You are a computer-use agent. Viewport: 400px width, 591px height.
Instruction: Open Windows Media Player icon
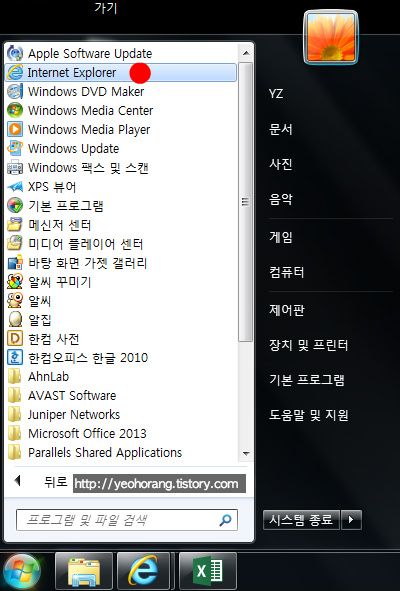[15, 129]
